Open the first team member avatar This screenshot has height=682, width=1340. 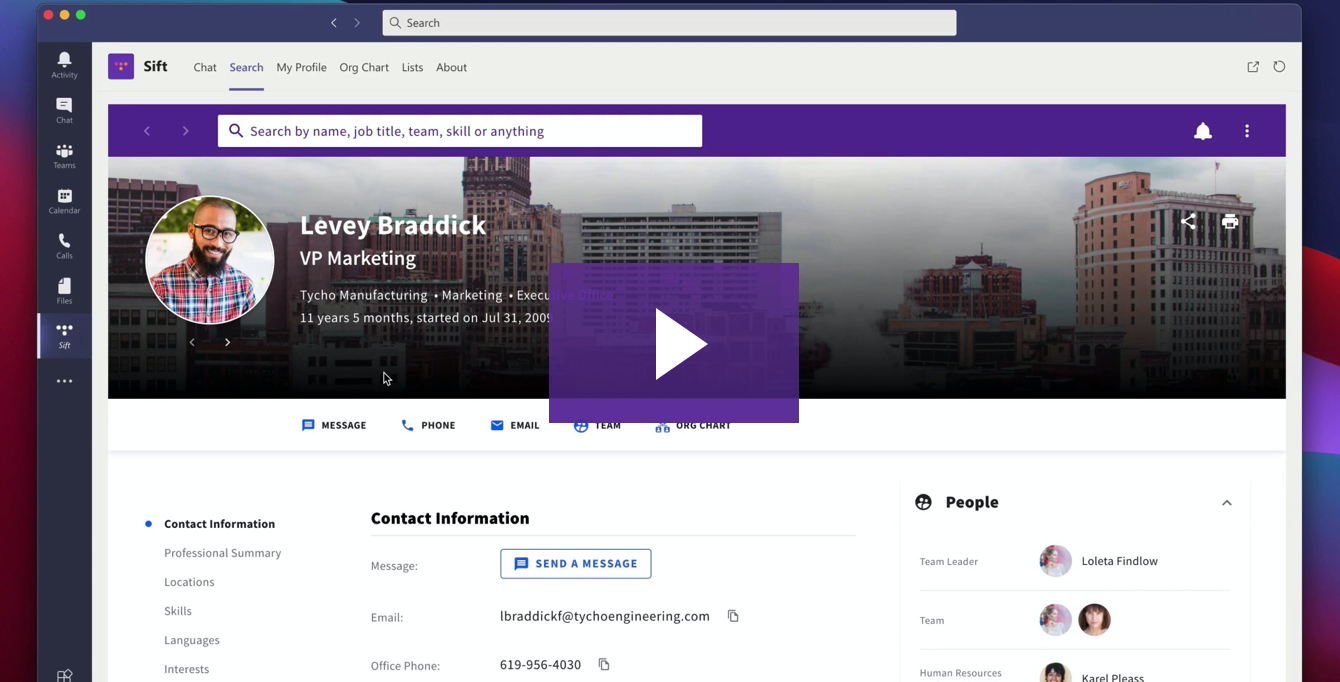(1055, 620)
